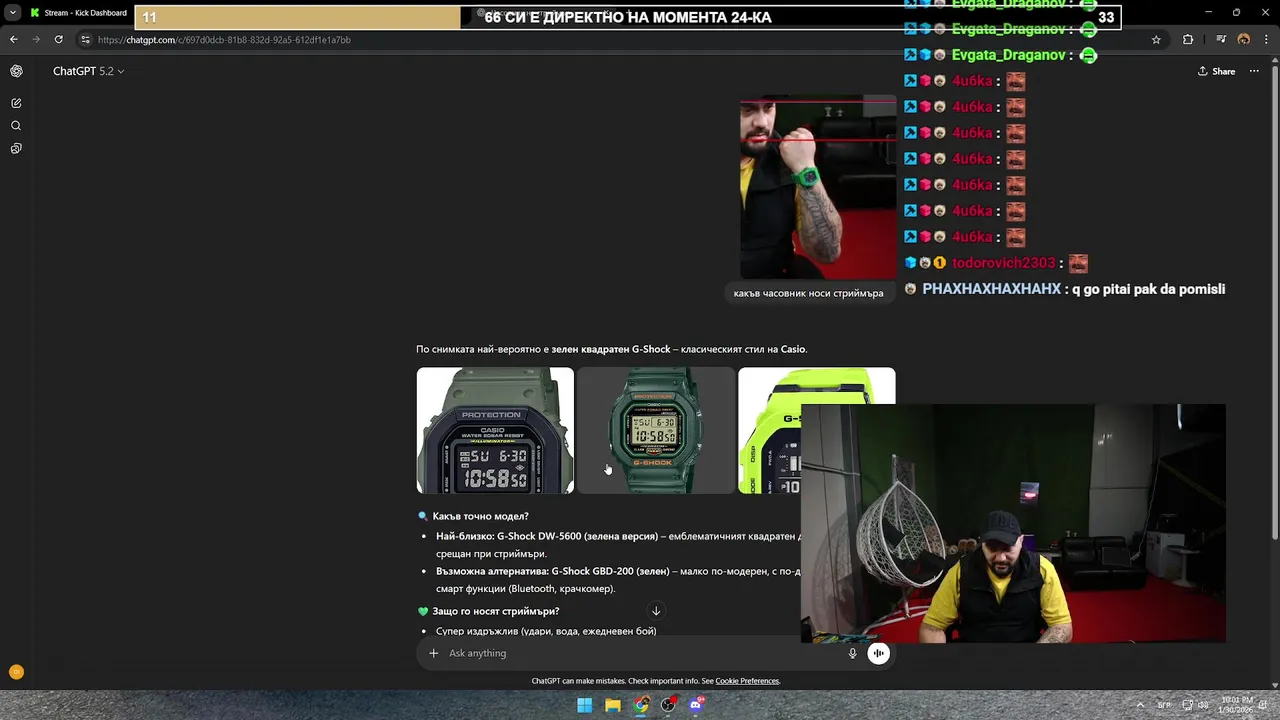Select text 'Какъв точно модел?'
Image resolution: width=1280 pixels, height=720 pixels.
pos(480,516)
